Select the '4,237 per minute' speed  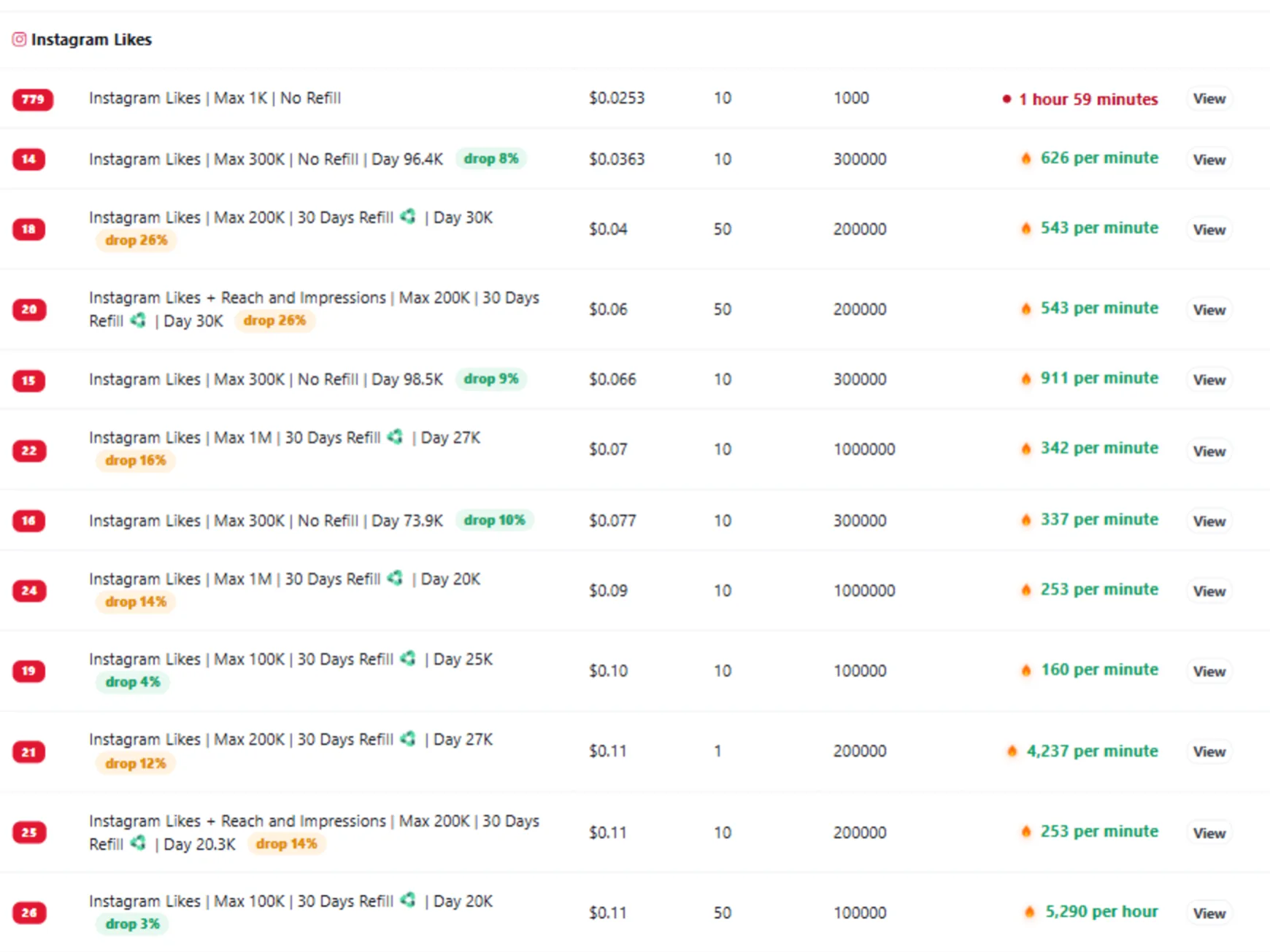point(1093,751)
